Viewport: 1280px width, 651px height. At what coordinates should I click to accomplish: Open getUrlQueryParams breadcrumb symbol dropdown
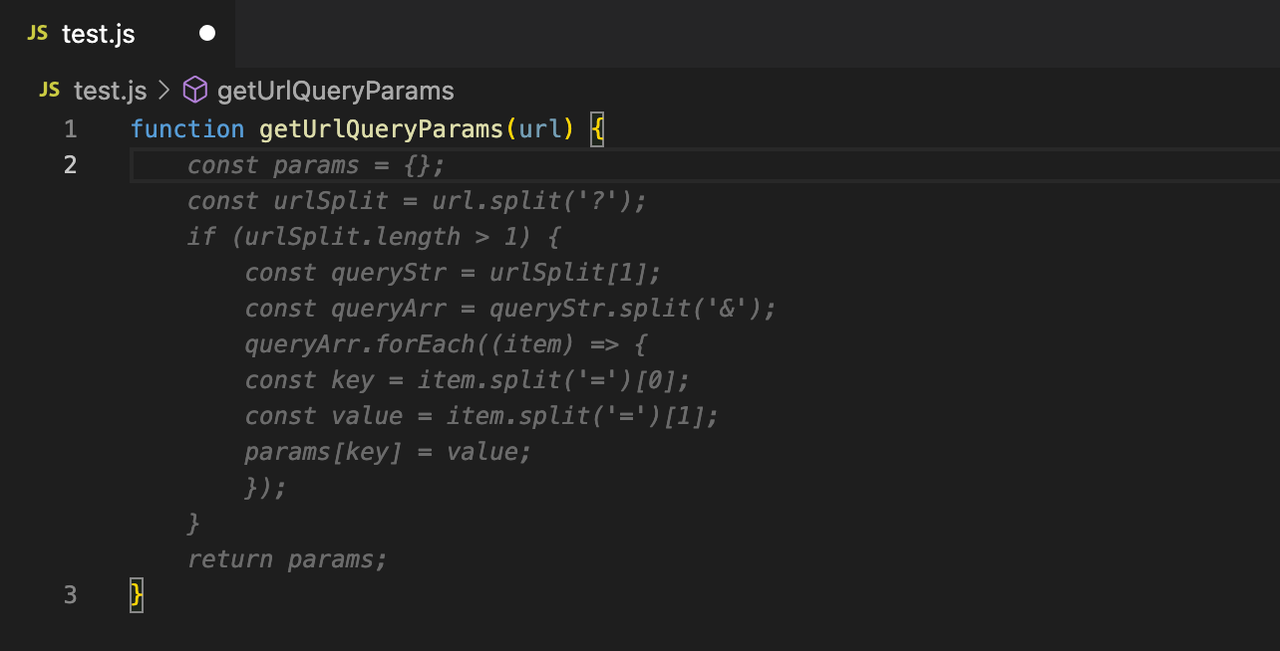[335, 91]
